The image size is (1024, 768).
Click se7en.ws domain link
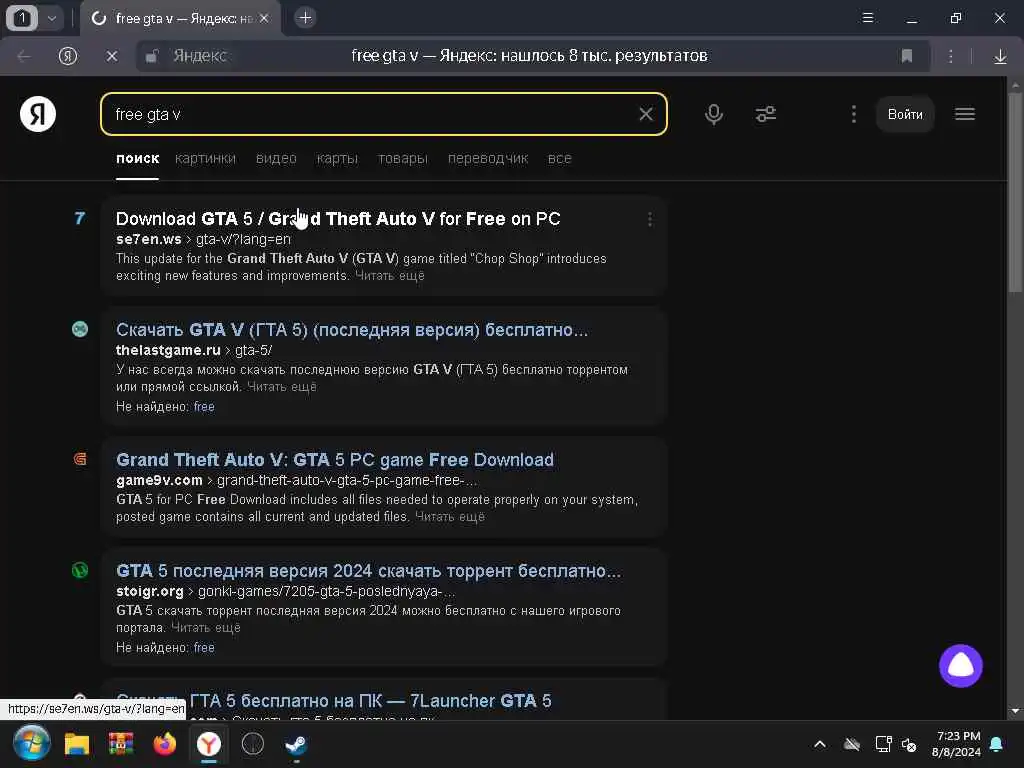point(149,239)
